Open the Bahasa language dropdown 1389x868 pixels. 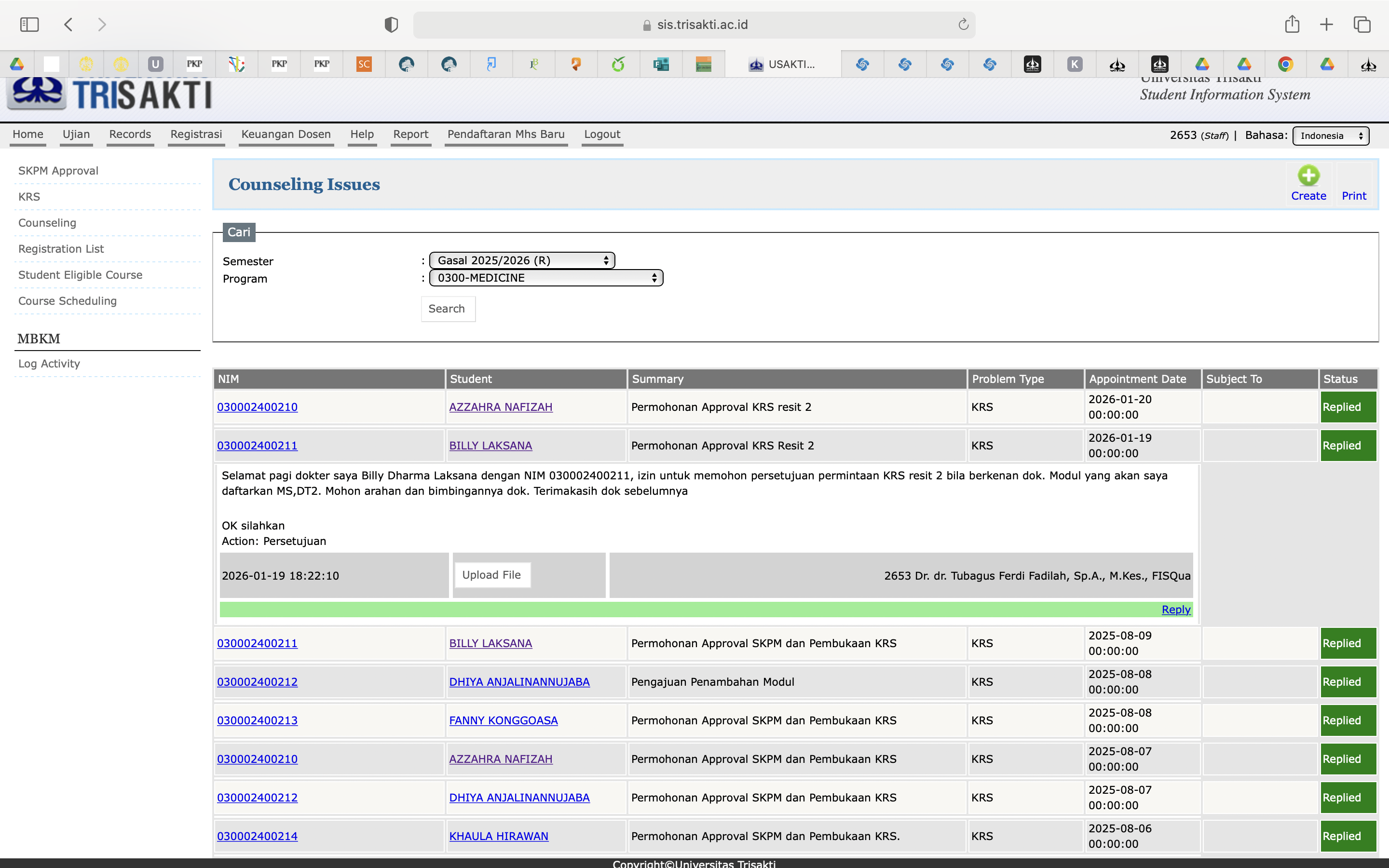1331,136
